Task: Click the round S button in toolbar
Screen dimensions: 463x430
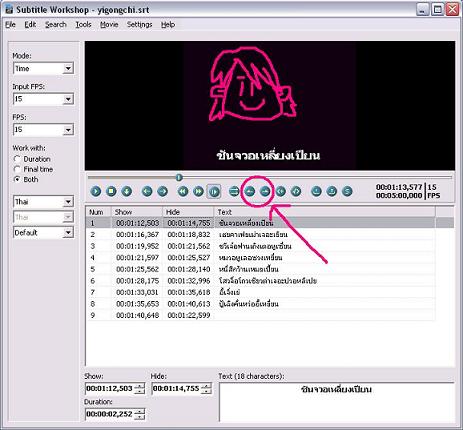Action: point(347,191)
